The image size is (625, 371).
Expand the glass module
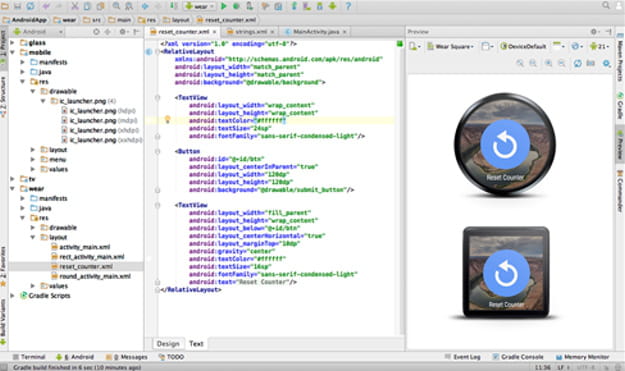tap(12, 42)
